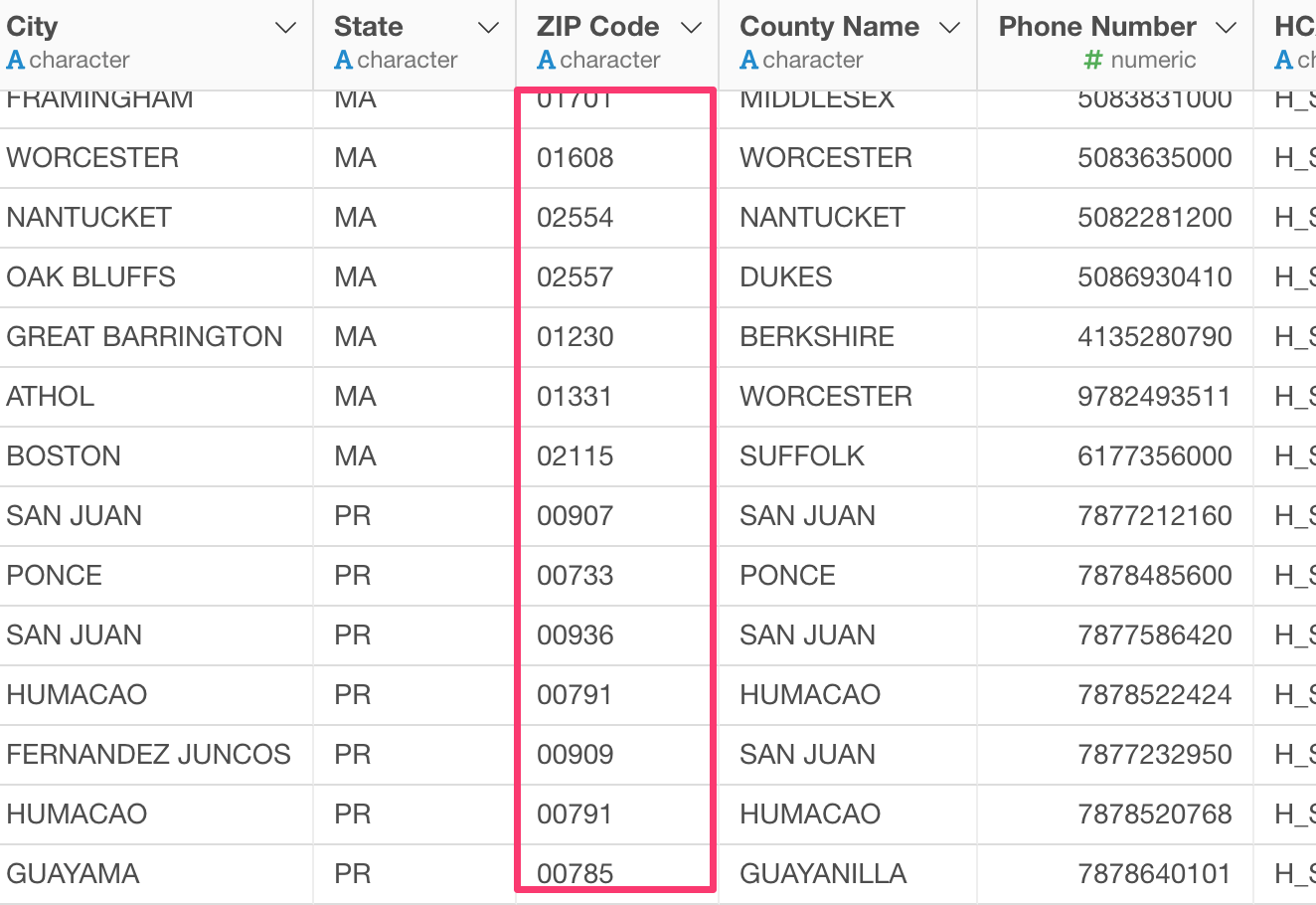The image size is (1316, 905).
Task: Select the City column header label
Action: (x=33, y=27)
